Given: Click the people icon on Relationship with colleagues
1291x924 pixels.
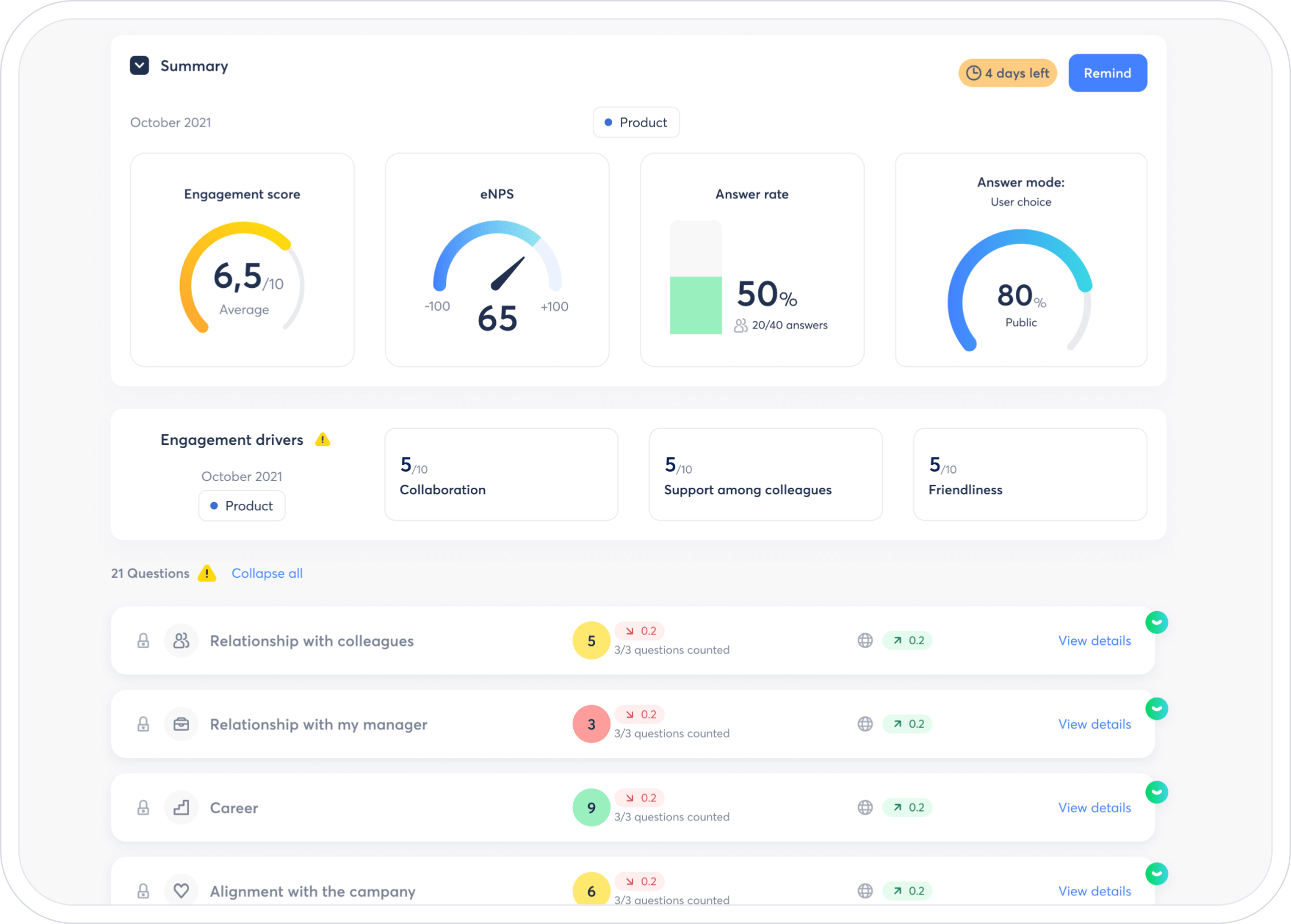Looking at the screenshot, I should click(x=181, y=641).
